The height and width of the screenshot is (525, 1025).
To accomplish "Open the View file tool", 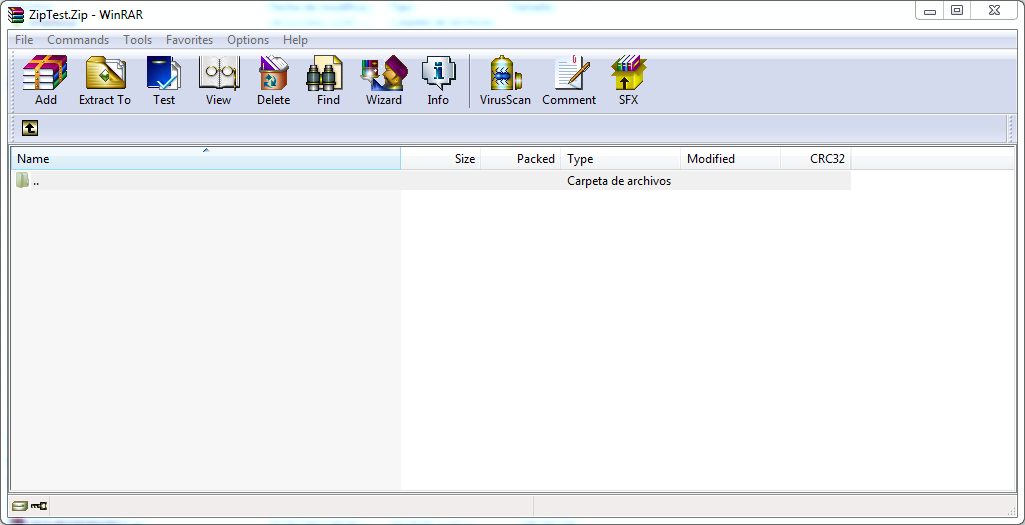I will [218, 80].
